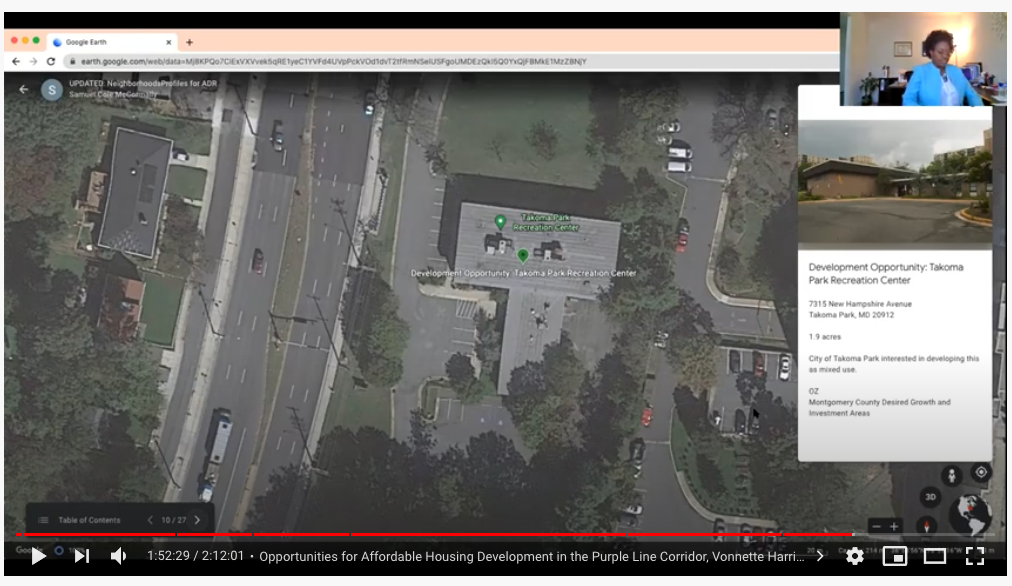
Task: Click the info panel title Development Opportunity
Action: click(x=886, y=274)
